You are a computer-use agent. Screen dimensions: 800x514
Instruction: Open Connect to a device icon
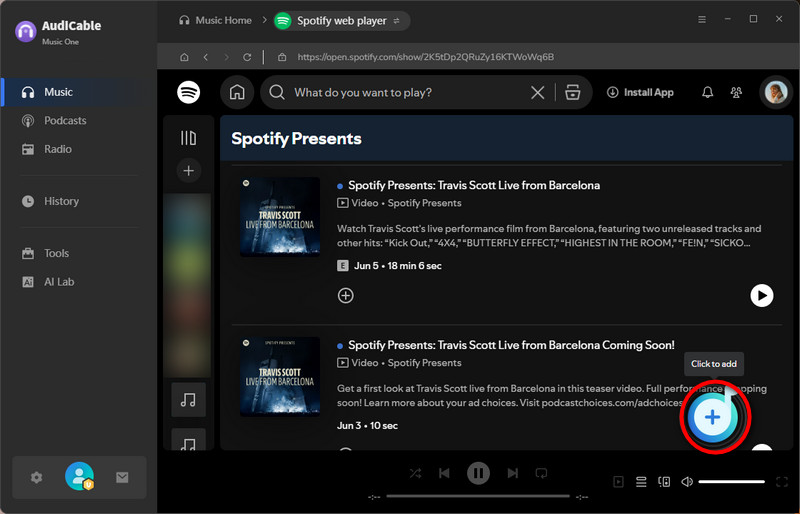pyautogui.click(x=664, y=482)
